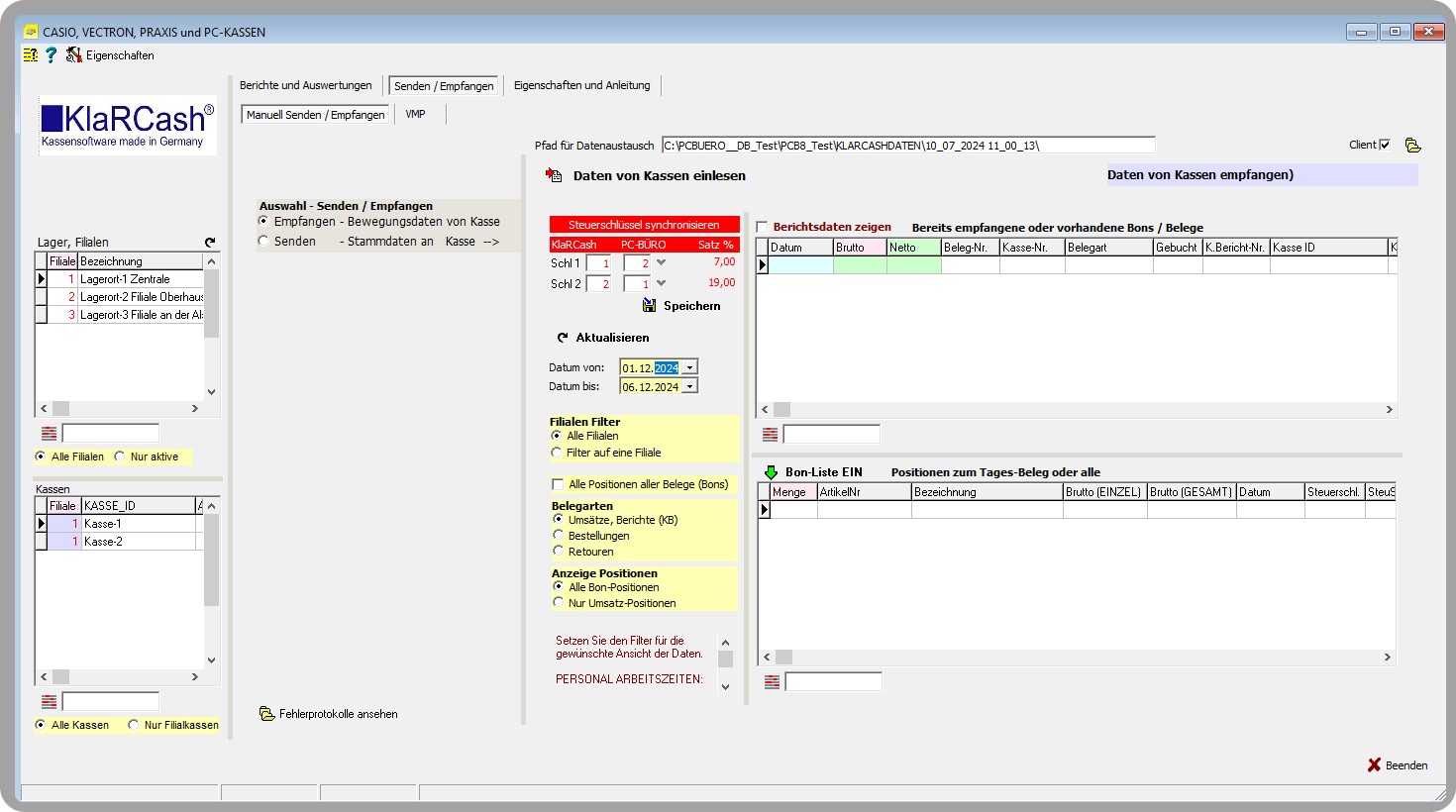The width and height of the screenshot is (1456, 812).
Task: Click the green down-arrow Bon-Liste EIN icon
Action: [x=772, y=471]
